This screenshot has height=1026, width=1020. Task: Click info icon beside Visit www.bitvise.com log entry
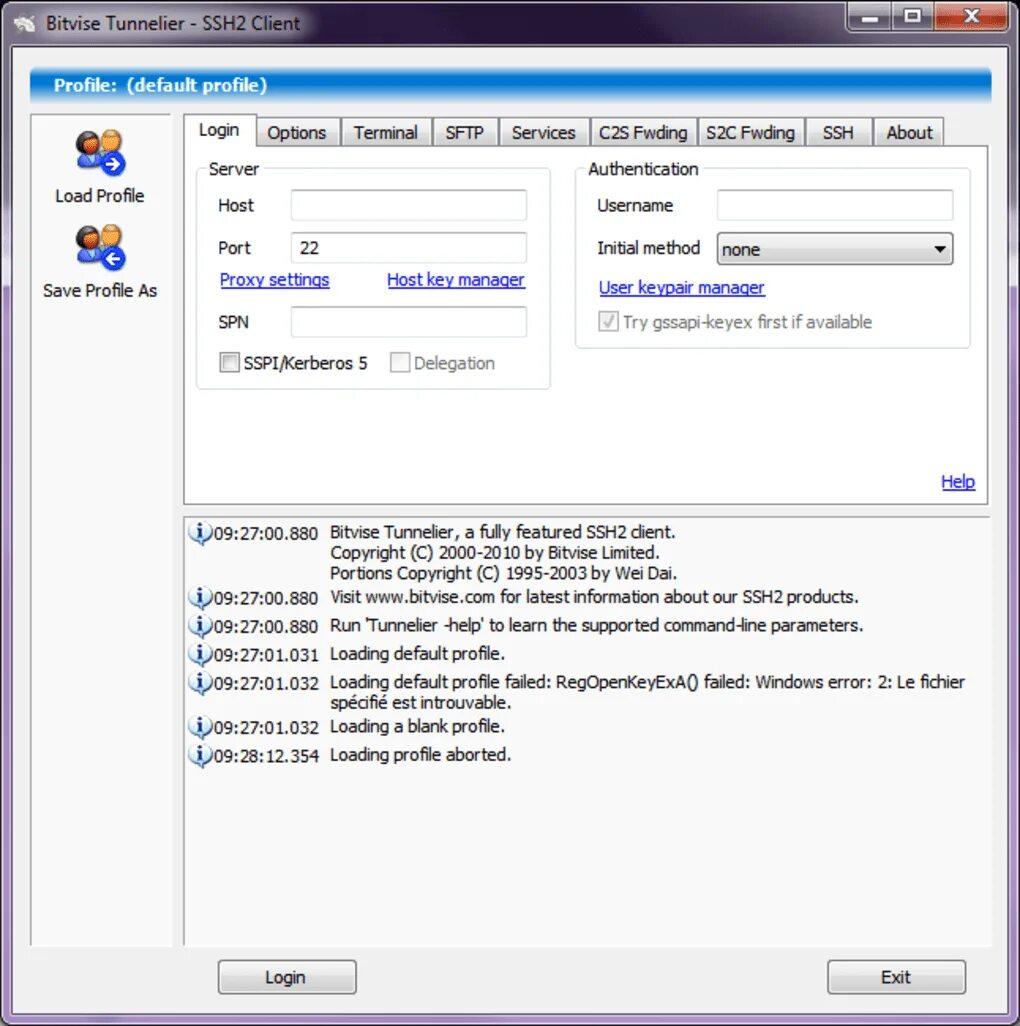click(x=200, y=597)
